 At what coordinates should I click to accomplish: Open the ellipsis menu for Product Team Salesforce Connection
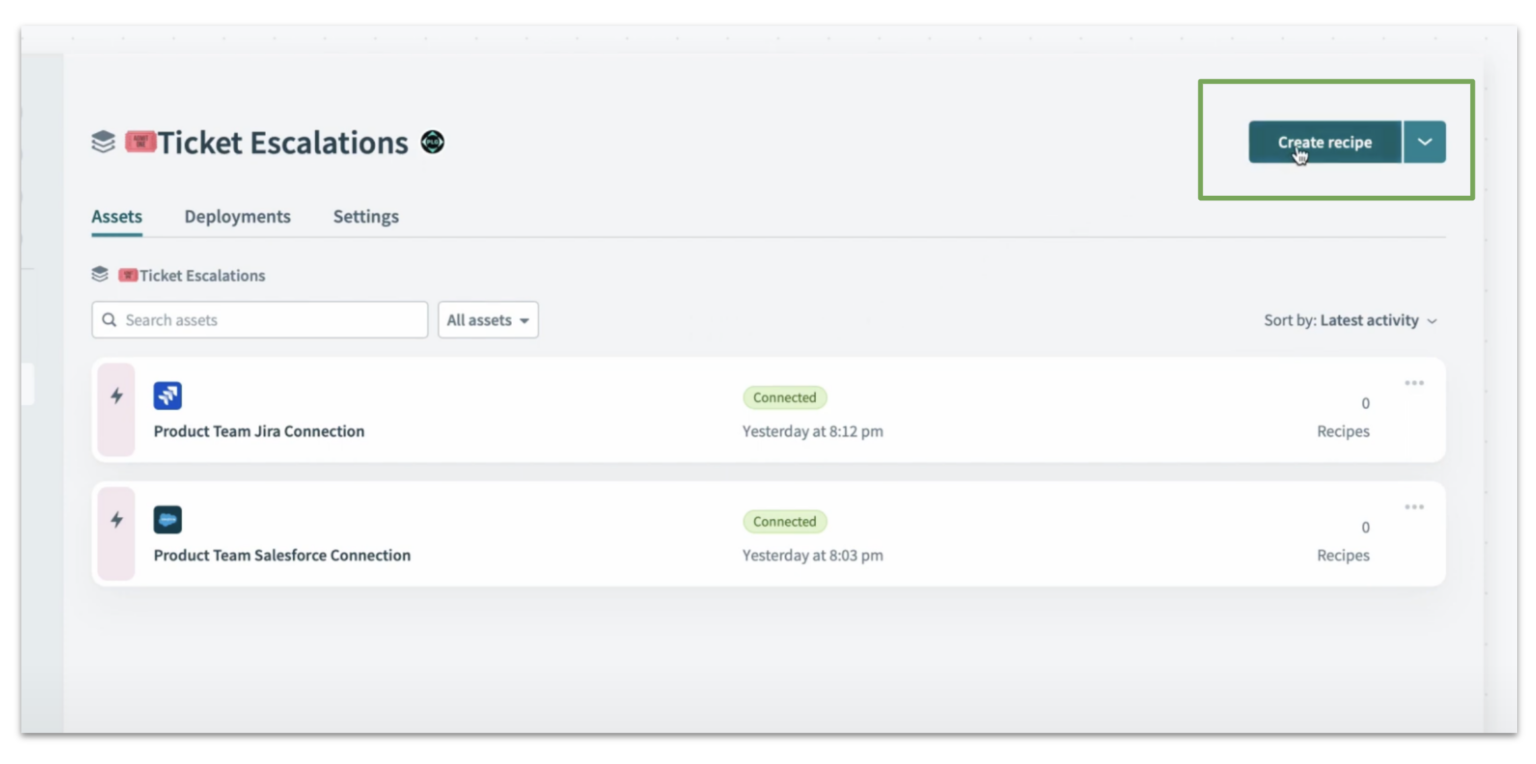coord(1414,506)
